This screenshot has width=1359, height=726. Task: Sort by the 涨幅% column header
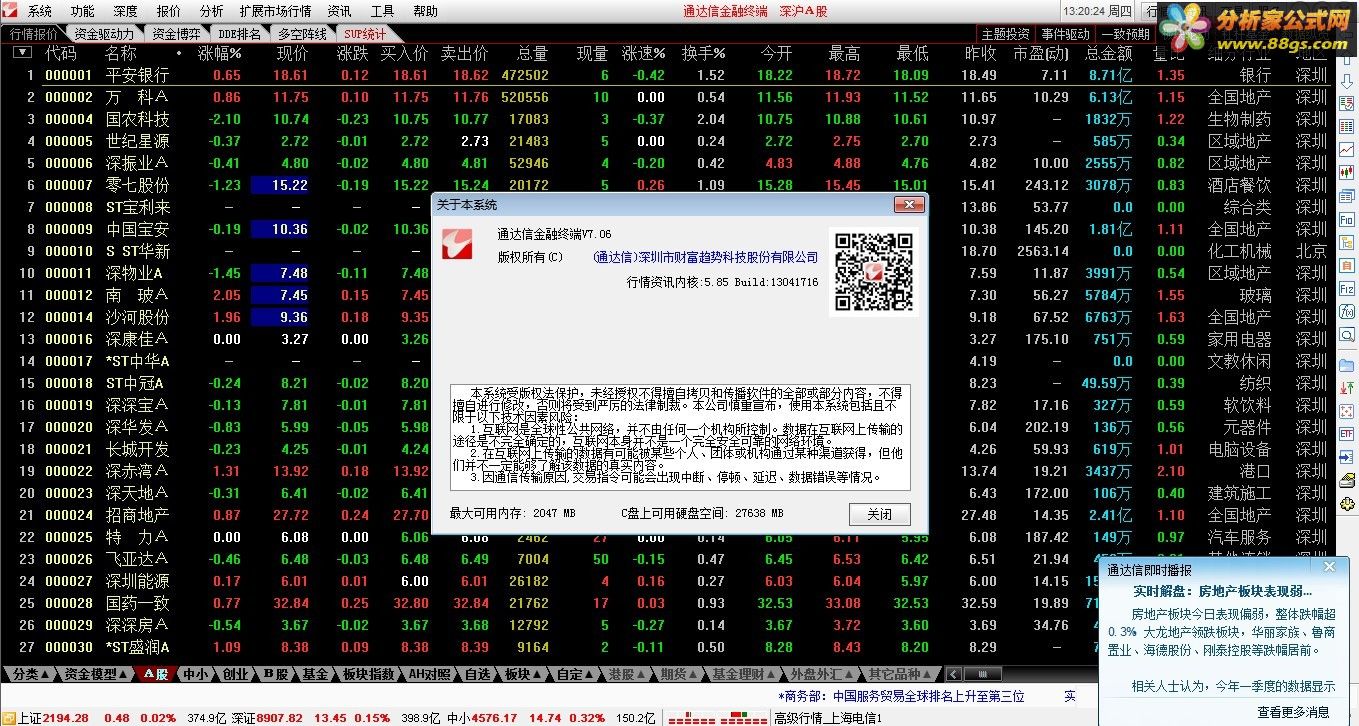pos(220,53)
